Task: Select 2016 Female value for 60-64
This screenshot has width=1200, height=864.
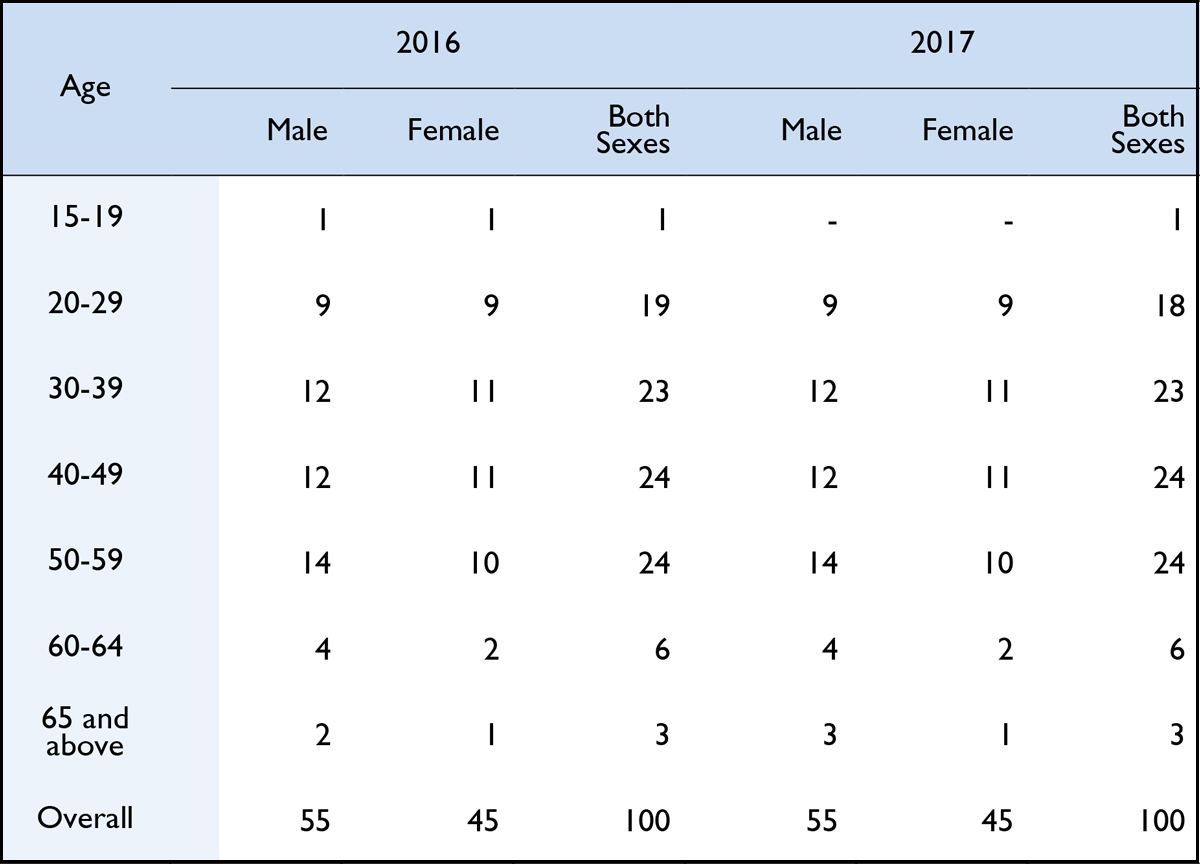Action: (492, 649)
